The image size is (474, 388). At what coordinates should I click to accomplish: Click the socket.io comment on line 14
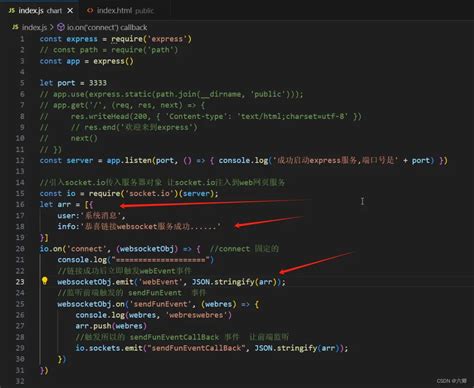(162, 182)
